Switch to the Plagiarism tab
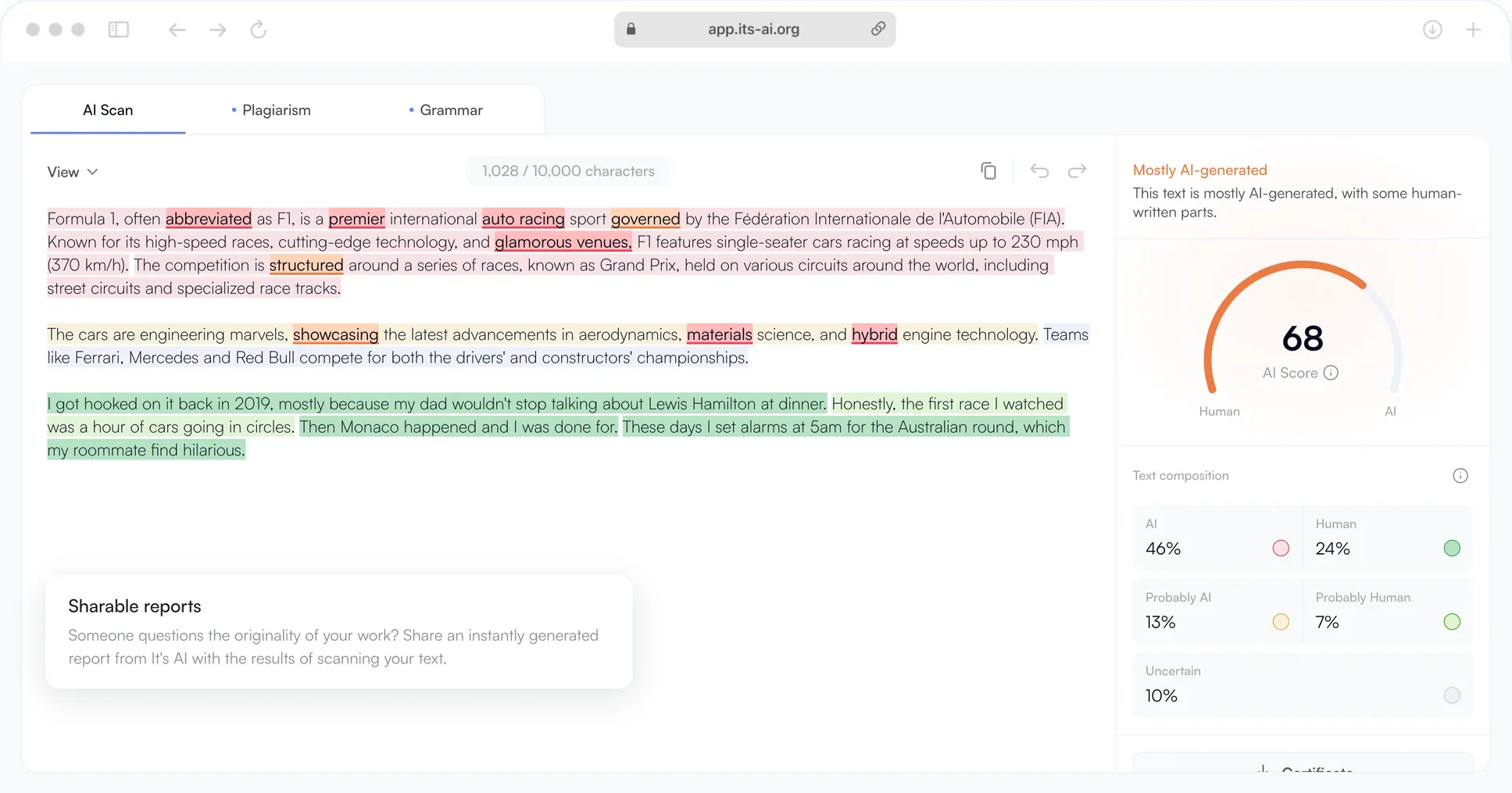 271,110
